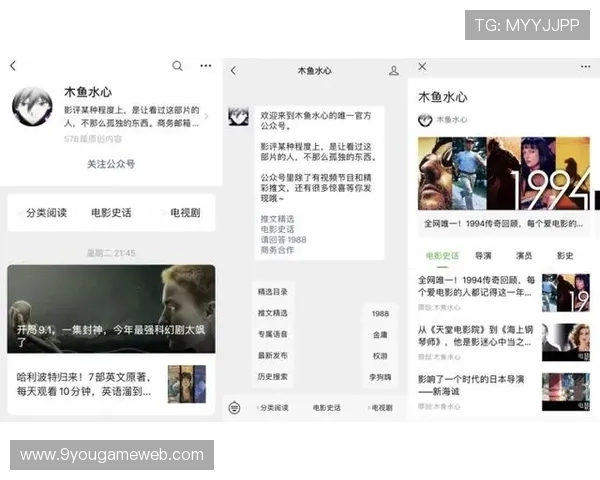
Task: Select 金庸 in the 电视剧 popup
Action: (x=380, y=335)
